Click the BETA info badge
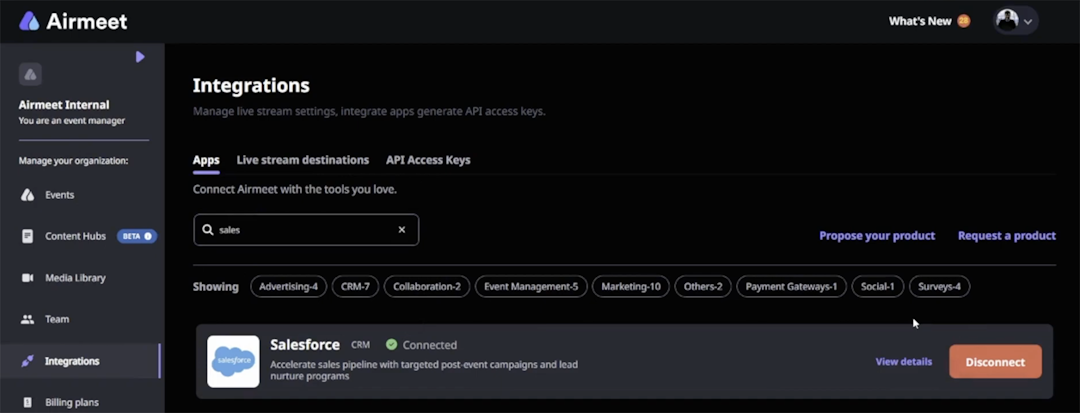1080x413 pixels. [x=137, y=236]
